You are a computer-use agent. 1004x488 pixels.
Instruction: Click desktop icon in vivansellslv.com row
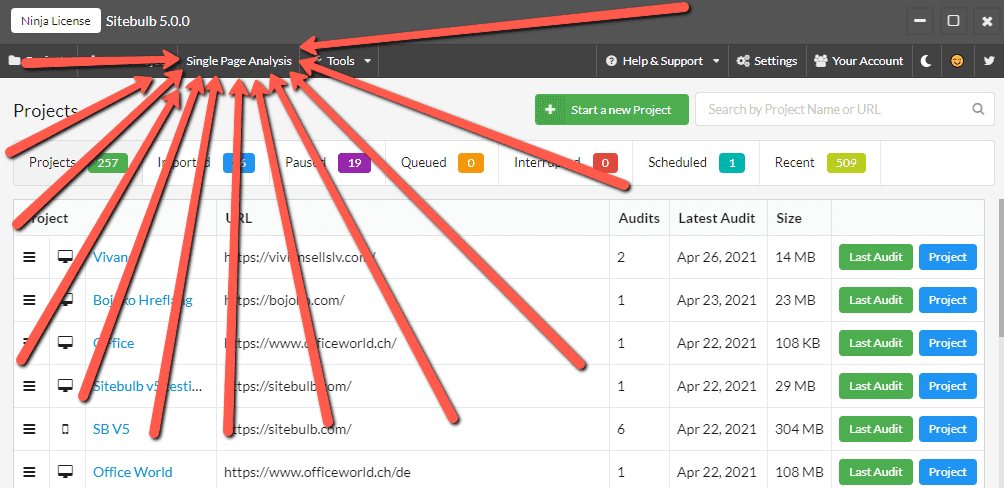pyautogui.click(x=65, y=257)
